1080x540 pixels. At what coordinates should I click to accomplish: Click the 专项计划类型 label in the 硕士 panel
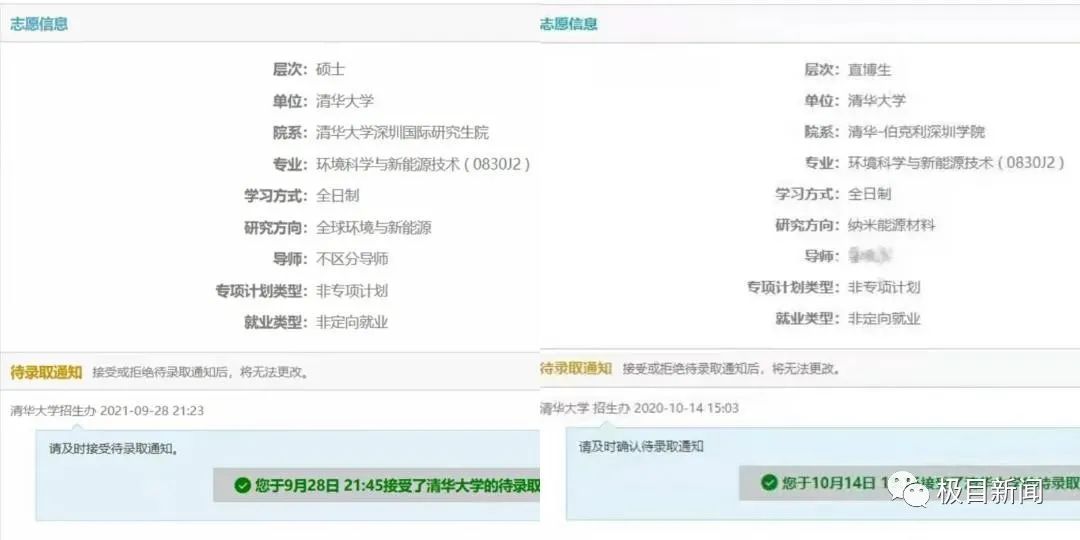coord(262,291)
